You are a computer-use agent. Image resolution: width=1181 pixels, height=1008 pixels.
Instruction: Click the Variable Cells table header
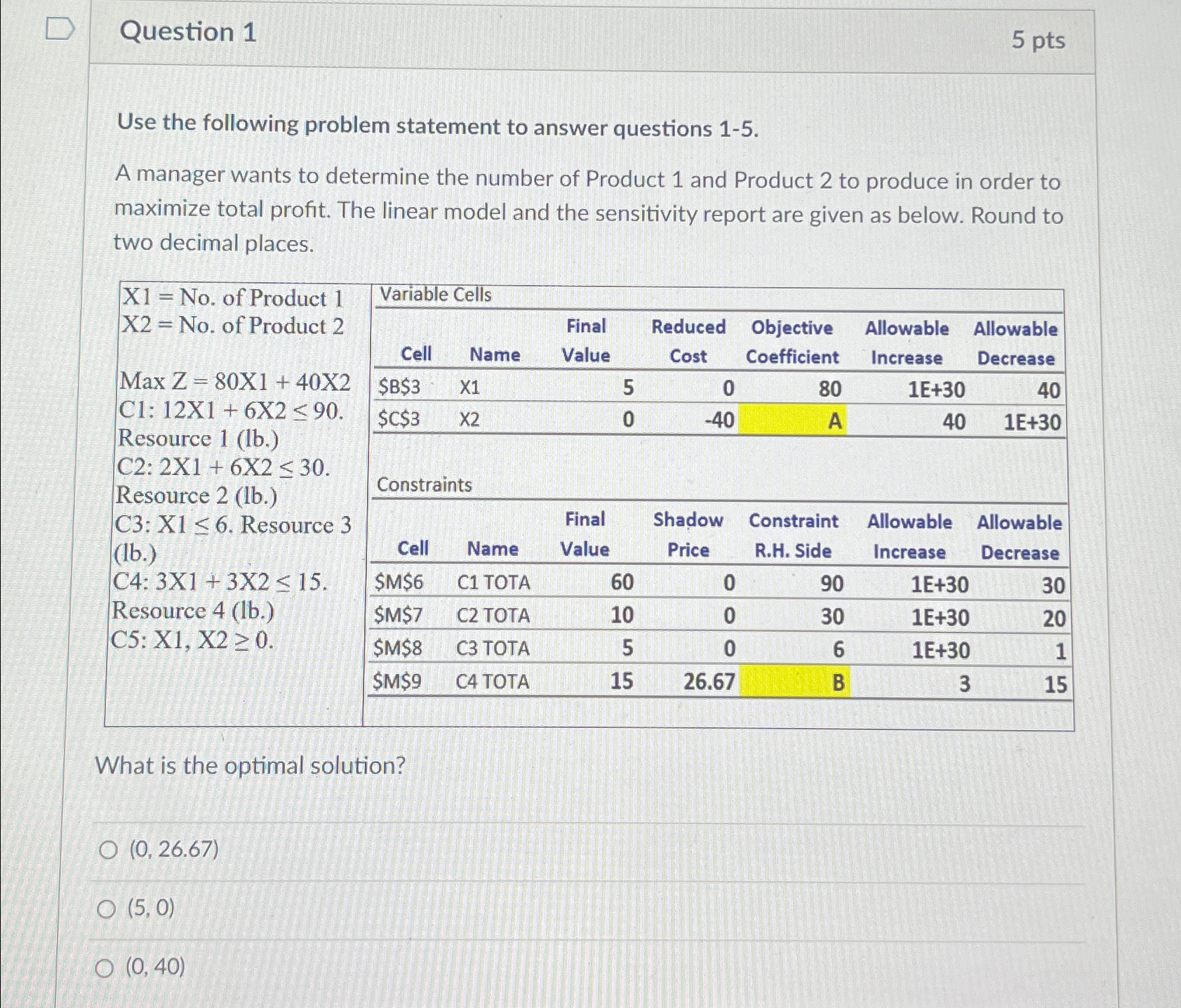coord(434,295)
